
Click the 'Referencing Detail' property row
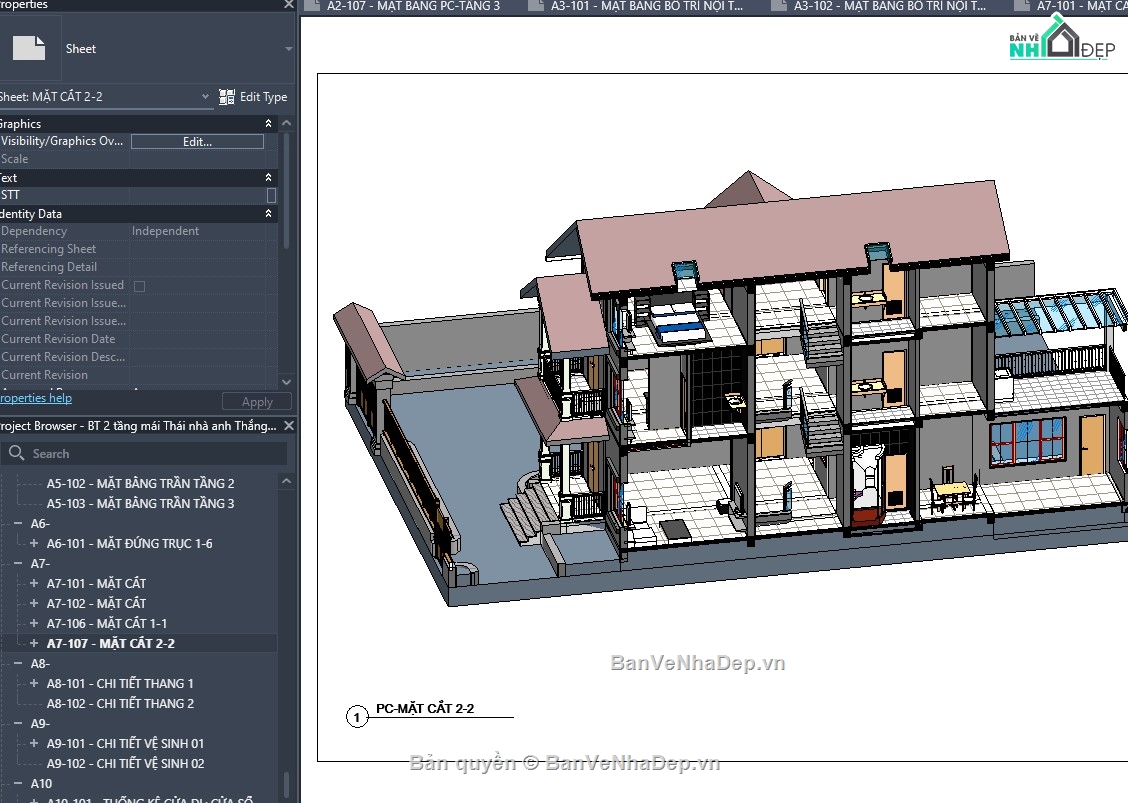click(x=138, y=267)
